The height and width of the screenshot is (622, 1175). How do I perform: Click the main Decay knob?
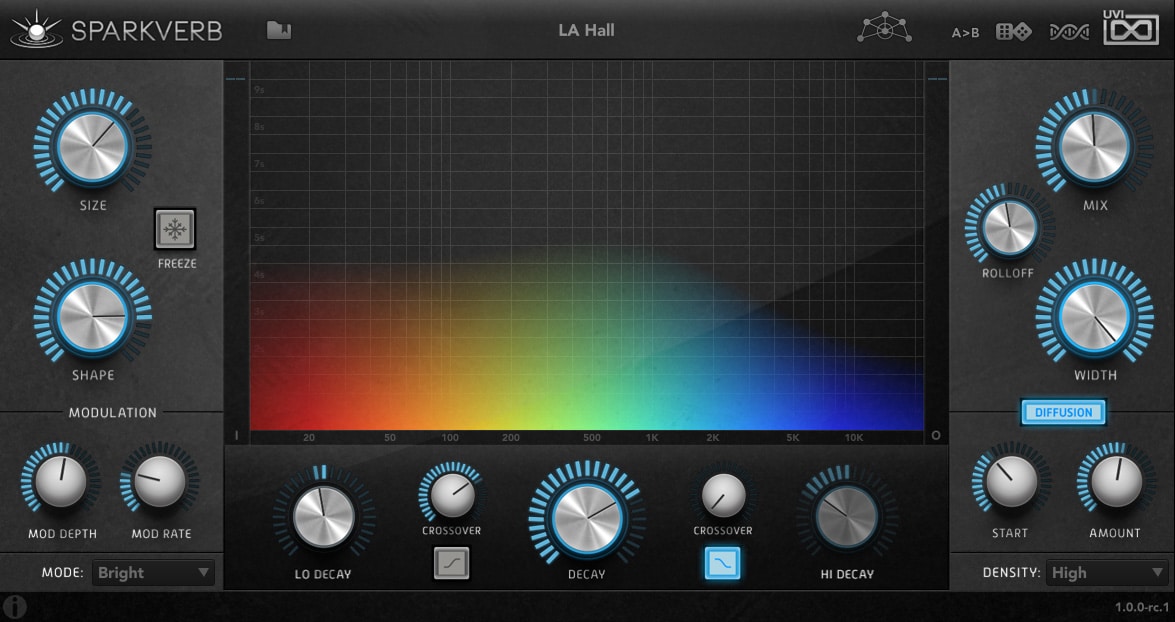[x=586, y=519]
